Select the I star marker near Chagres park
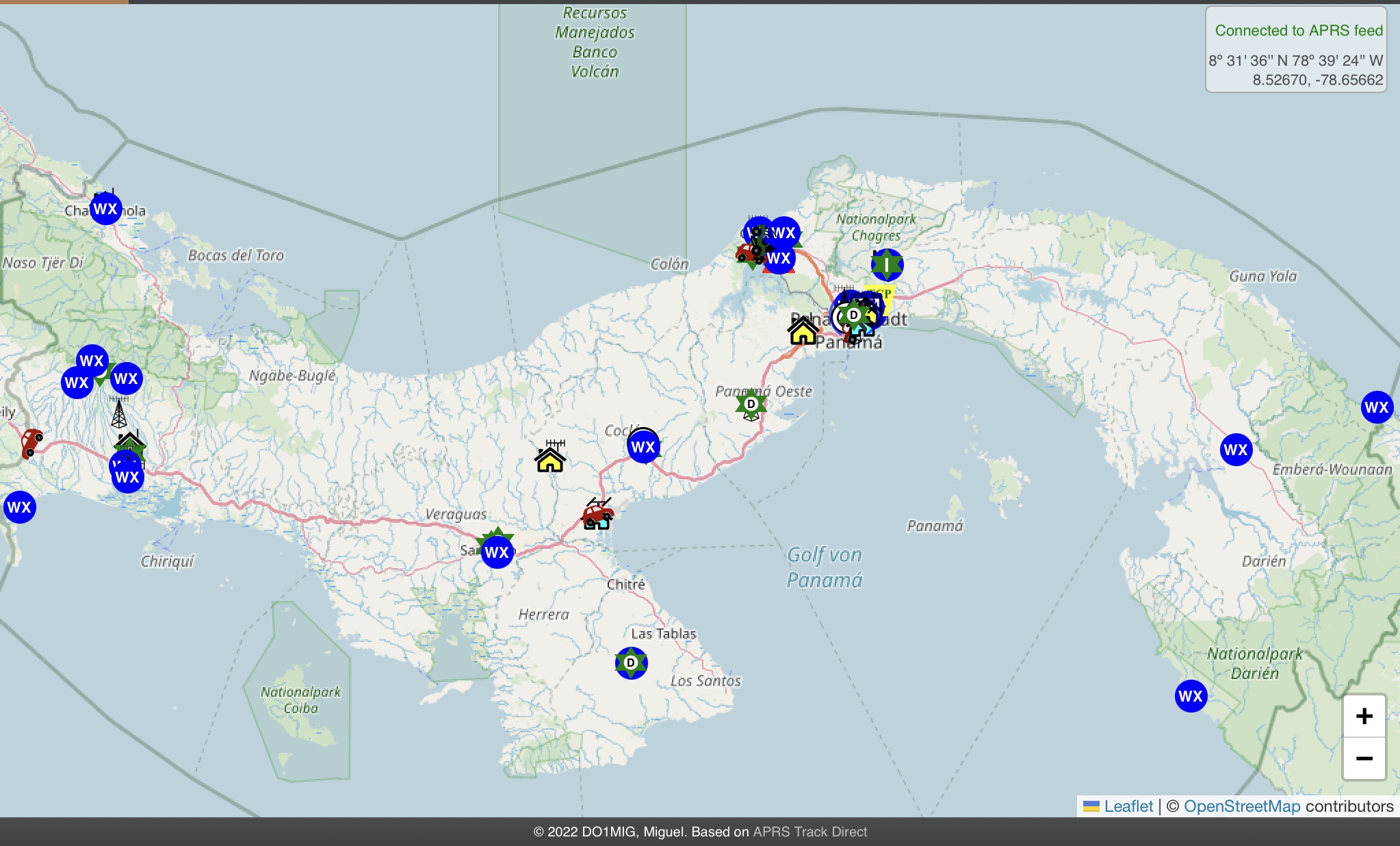Viewport: 1400px width, 846px height. [x=887, y=264]
